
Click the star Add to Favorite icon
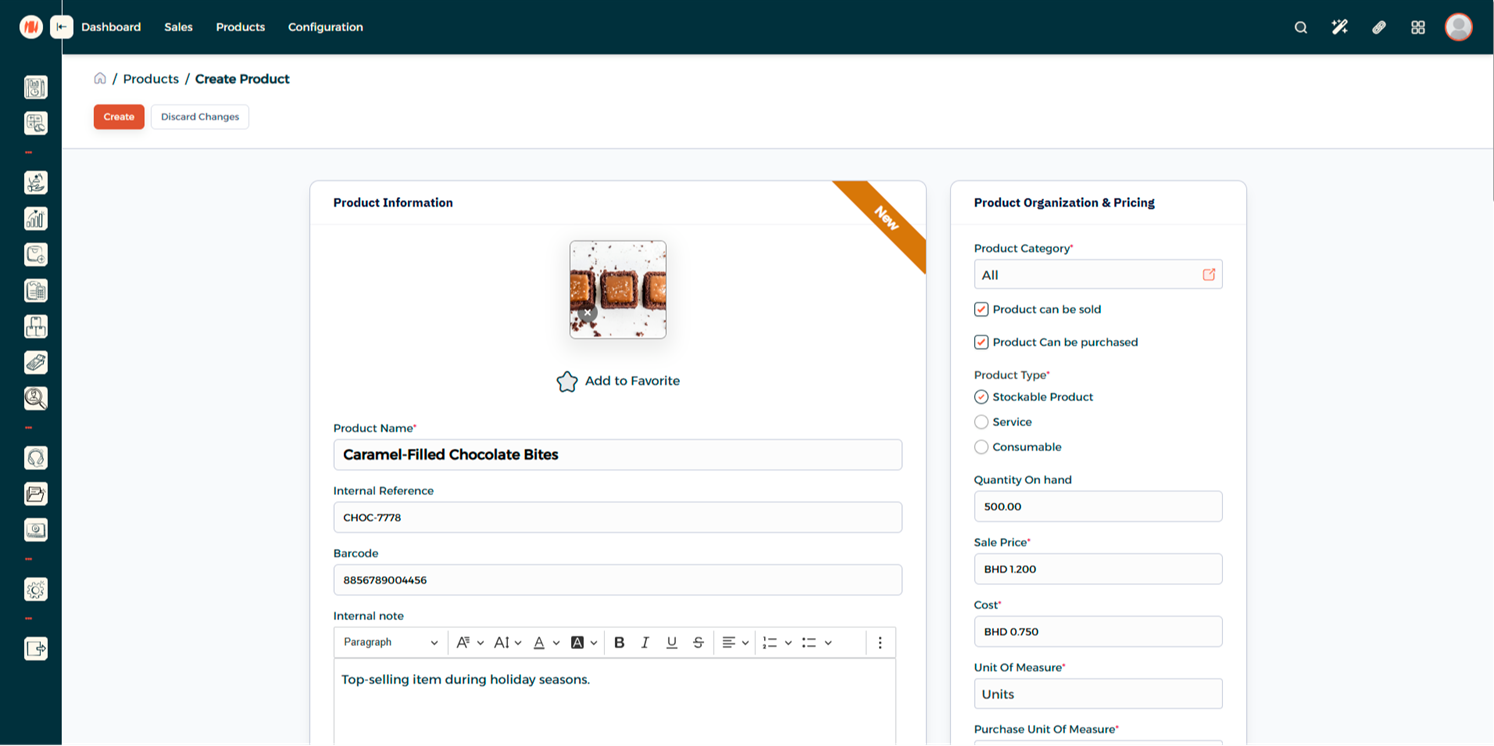click(x=567, y=381)
